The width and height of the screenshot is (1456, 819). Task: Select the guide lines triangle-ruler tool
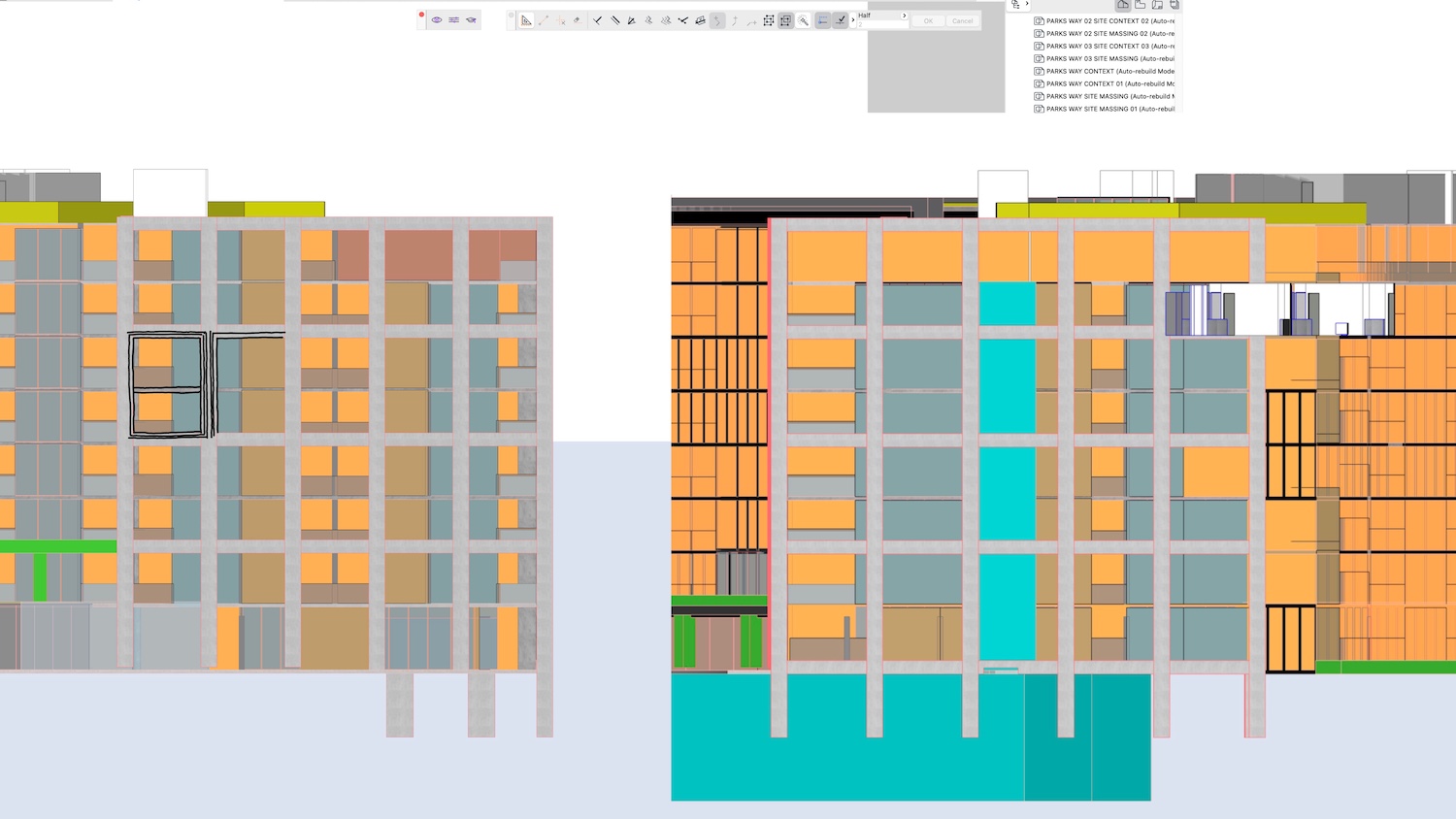click(x=525, y=20)
